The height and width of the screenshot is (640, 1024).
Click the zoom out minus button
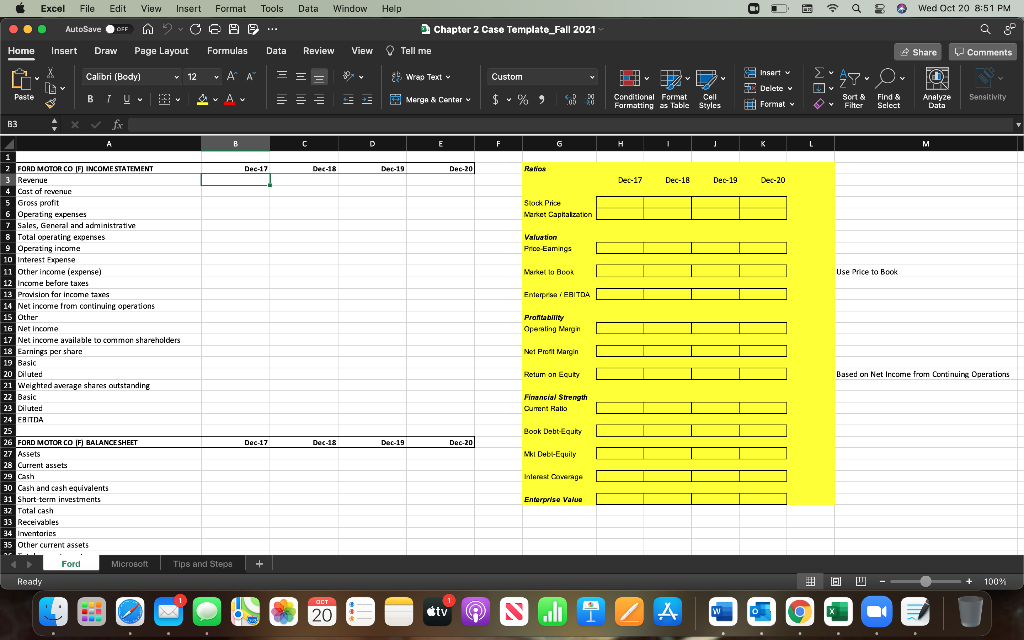[882, 581]
